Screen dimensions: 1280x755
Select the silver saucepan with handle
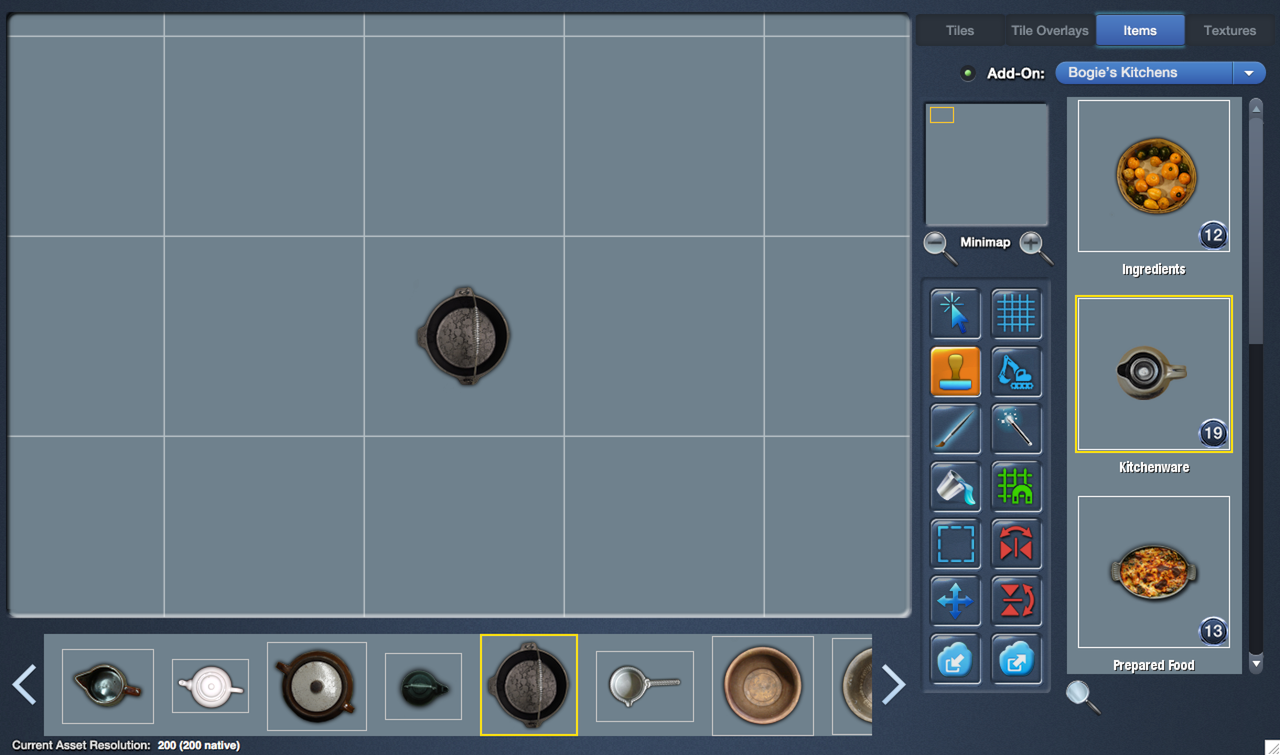coord(645,686)
